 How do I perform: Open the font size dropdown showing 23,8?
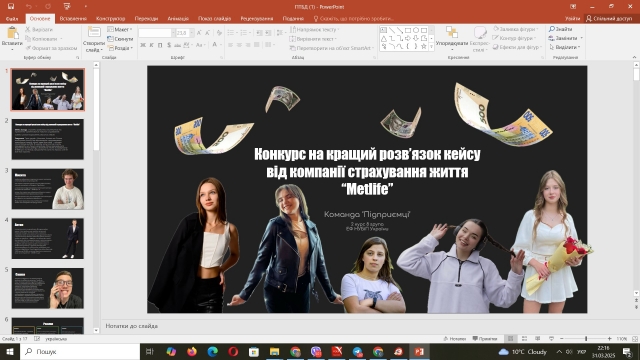tap(192, 33)
